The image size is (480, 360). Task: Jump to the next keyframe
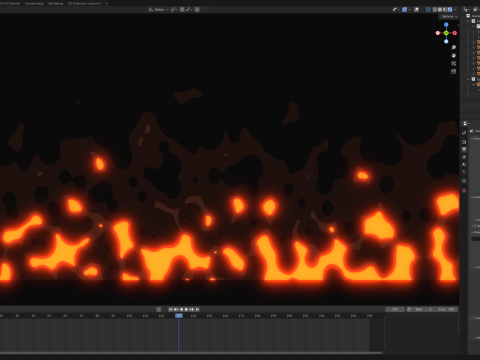192,309
